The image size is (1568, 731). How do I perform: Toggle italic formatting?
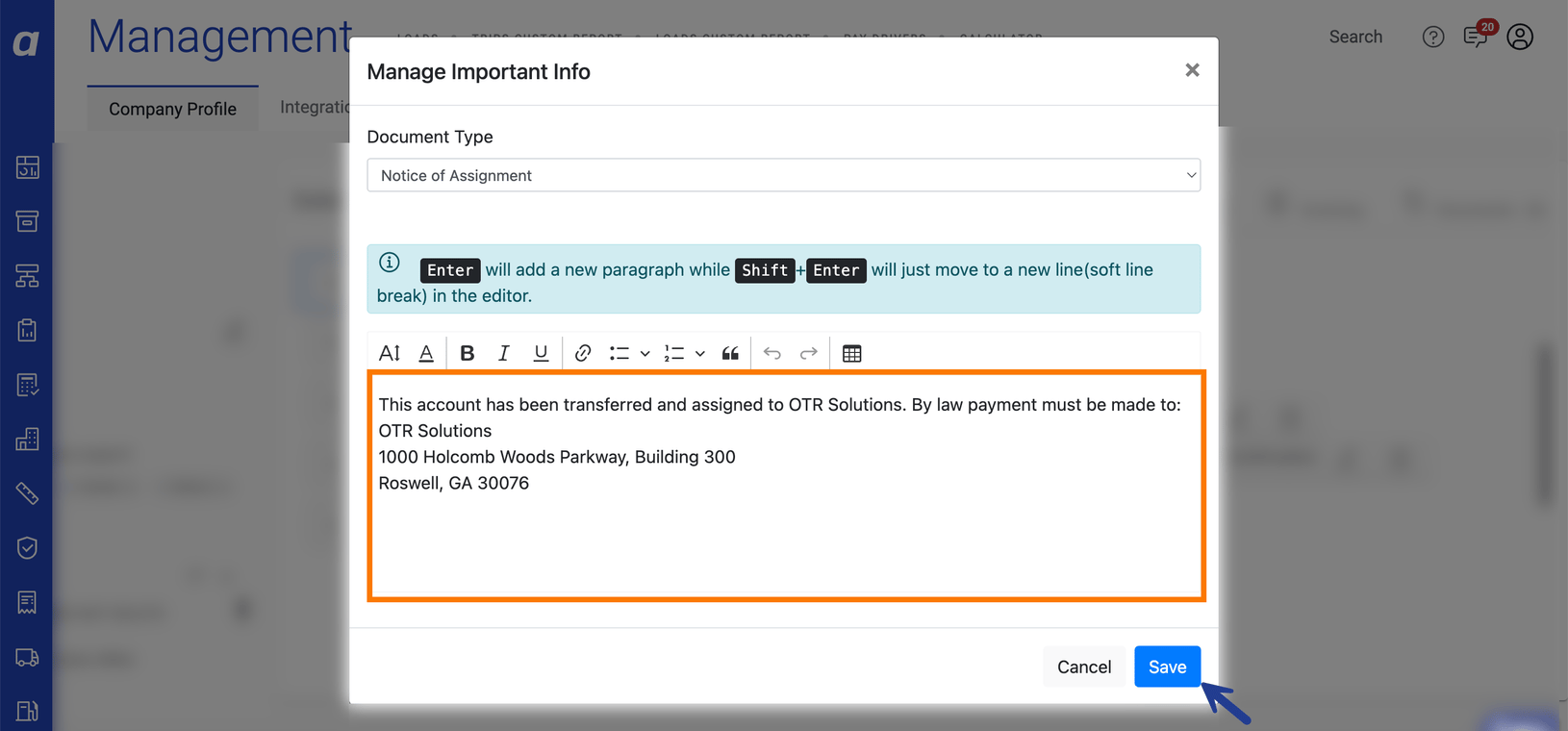(503, 353)
